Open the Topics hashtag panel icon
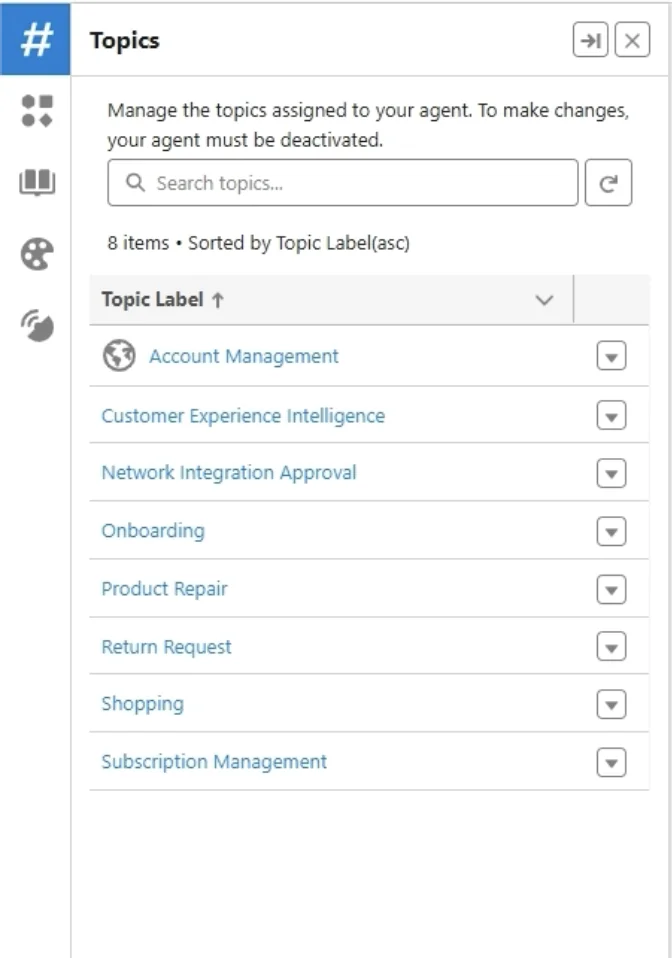This screenshot has height=958, width=672. [x=35, y=39]
